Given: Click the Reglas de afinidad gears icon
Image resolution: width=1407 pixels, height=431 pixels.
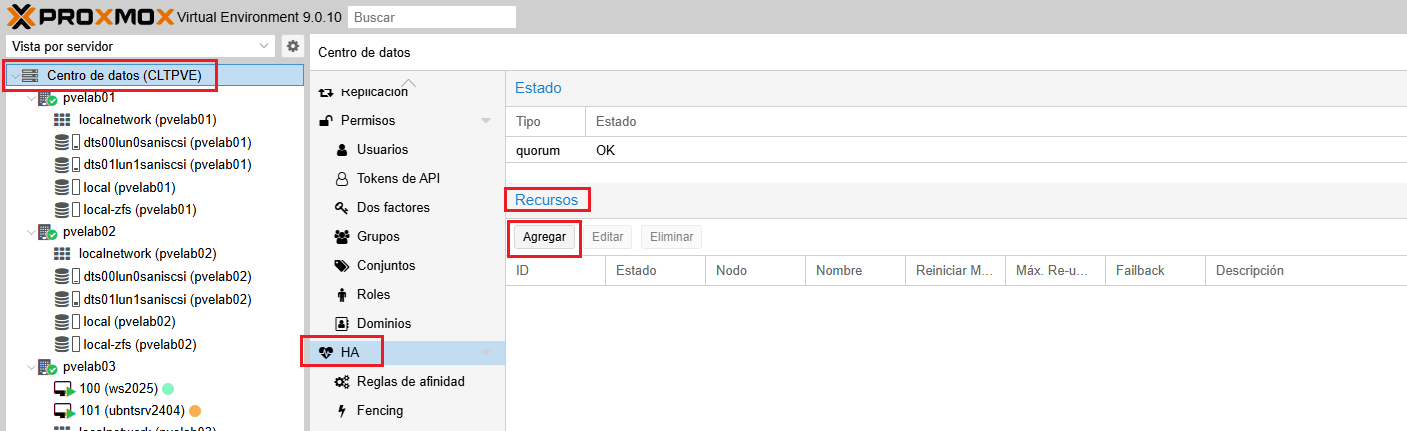Looking at the screenshot, I should 341,382.
